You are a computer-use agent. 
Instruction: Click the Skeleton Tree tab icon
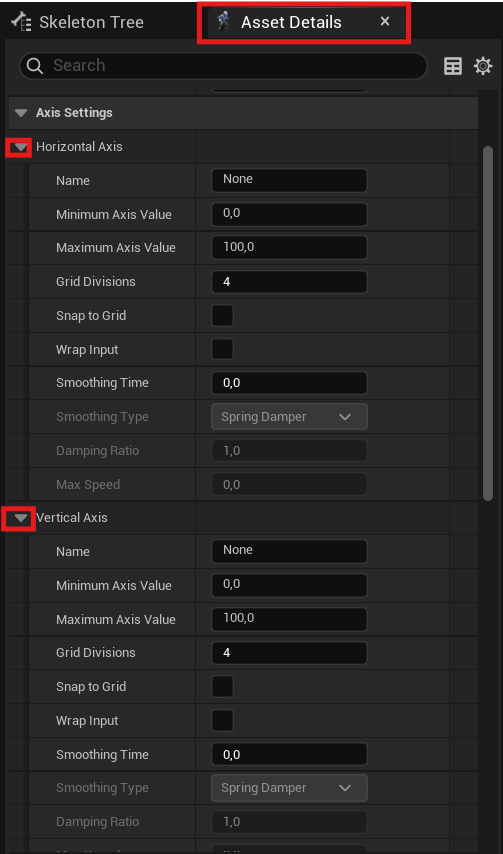(x=21, y=22)
